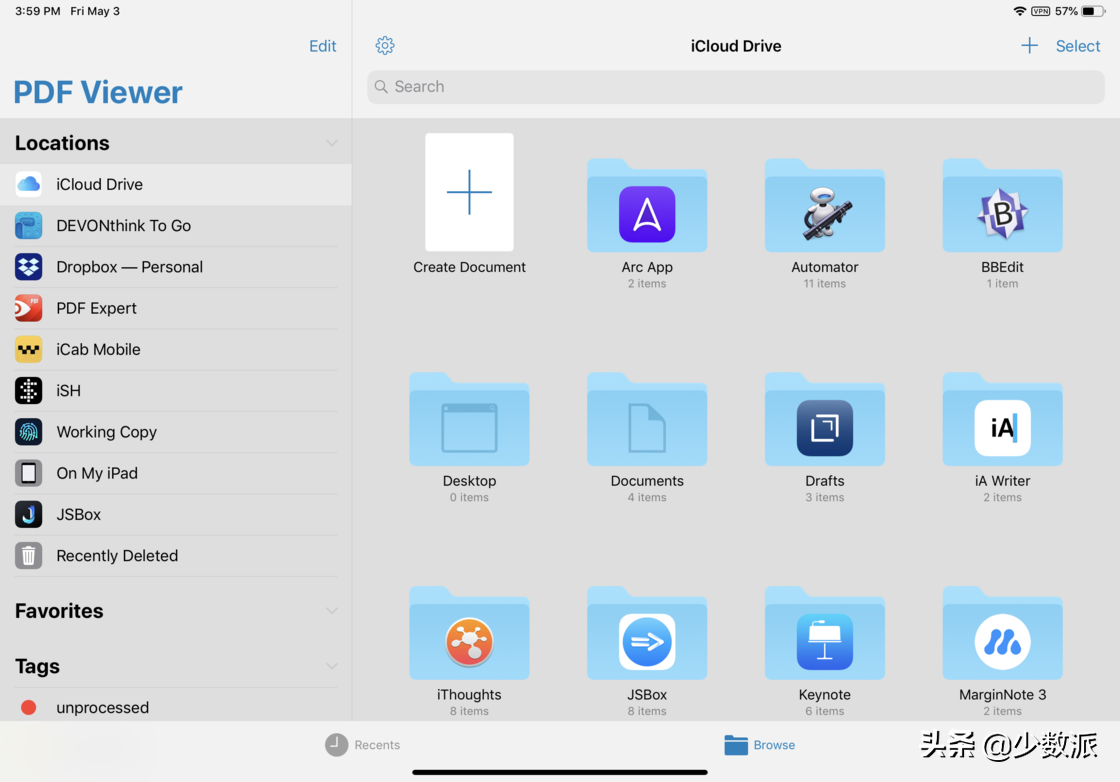Collapse the Locations section chevron

point(331,143)
